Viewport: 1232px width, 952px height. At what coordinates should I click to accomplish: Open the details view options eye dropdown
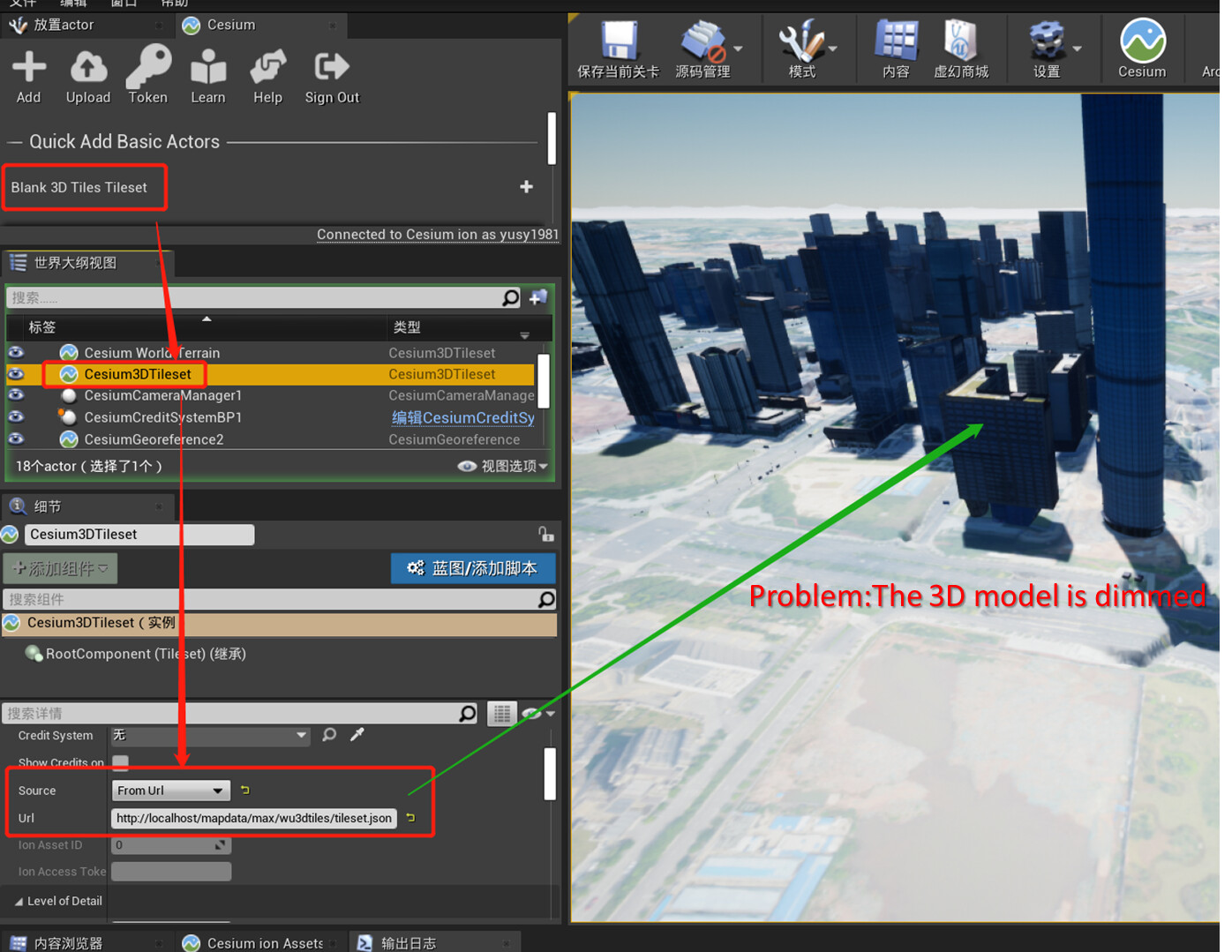click(x=537, y=713)
